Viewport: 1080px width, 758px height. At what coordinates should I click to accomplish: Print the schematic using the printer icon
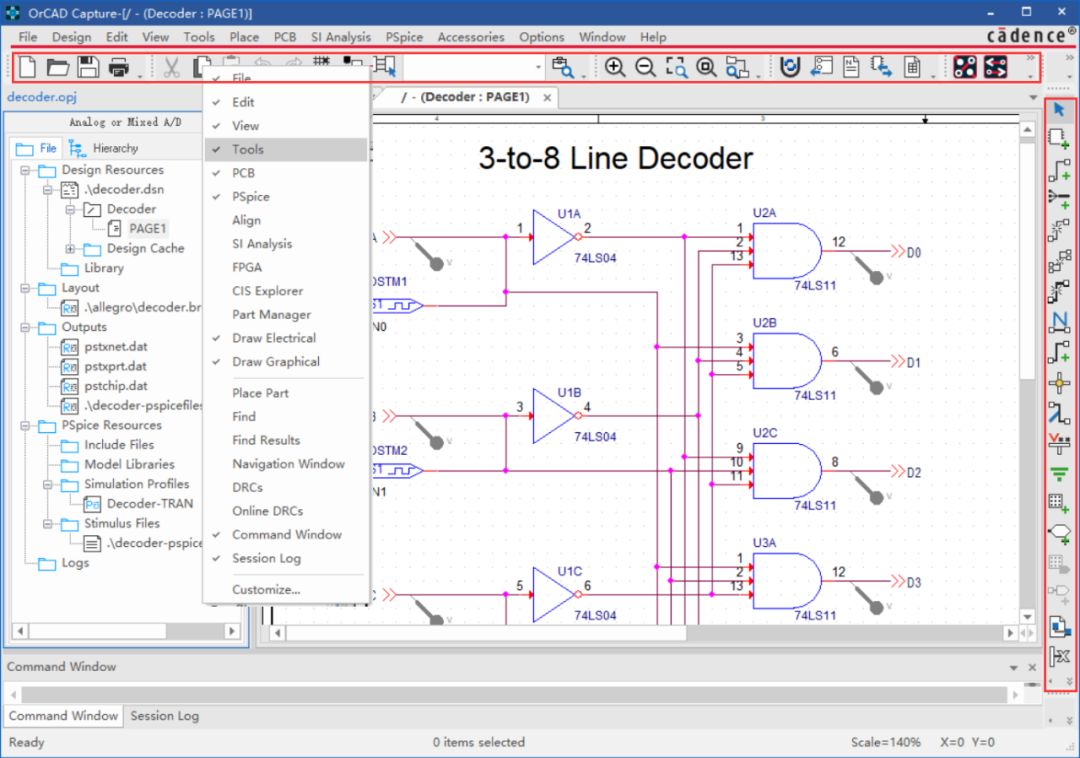(x=118, y=67)
